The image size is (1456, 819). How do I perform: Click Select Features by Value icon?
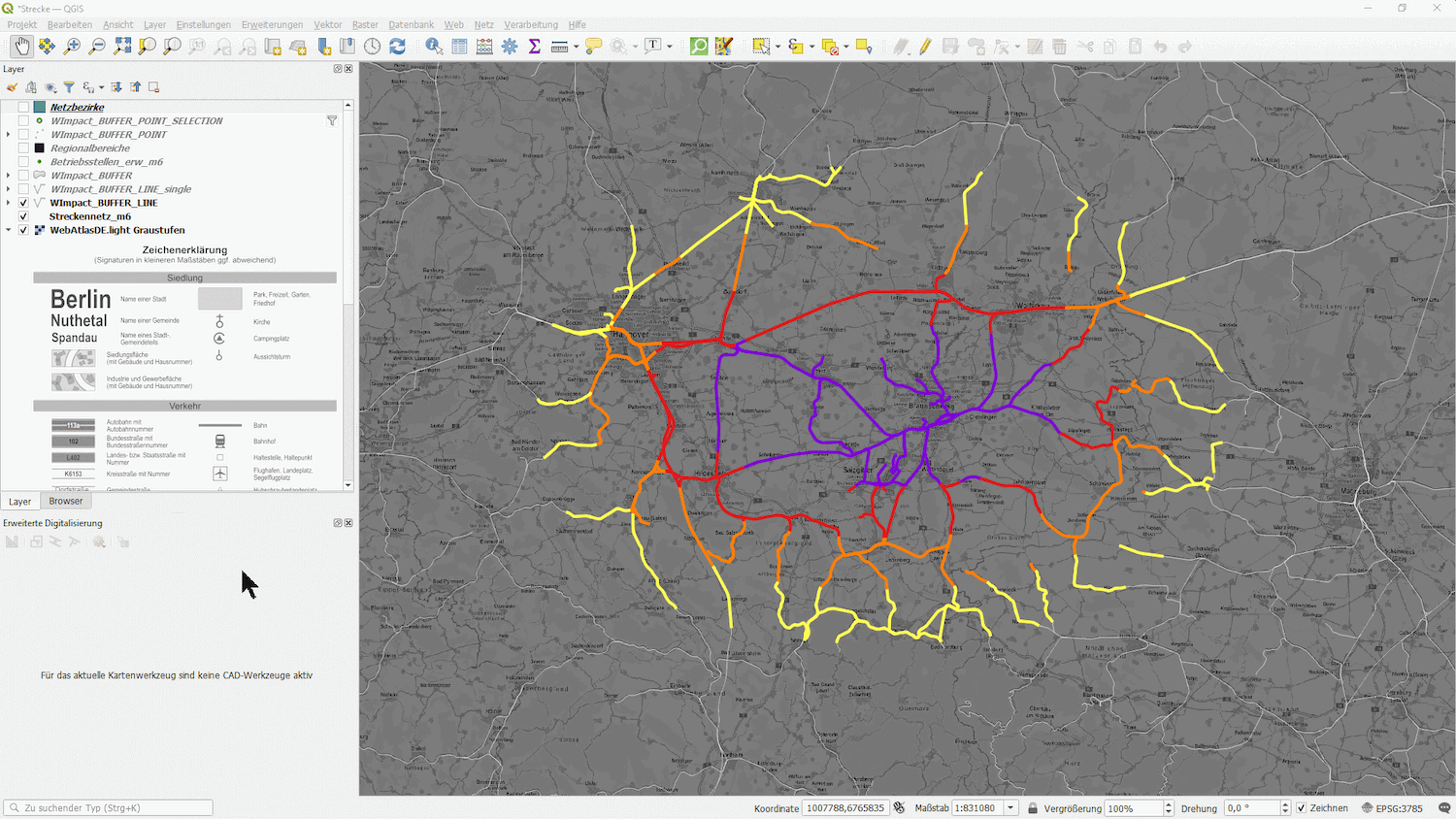[x=795, y=46]
